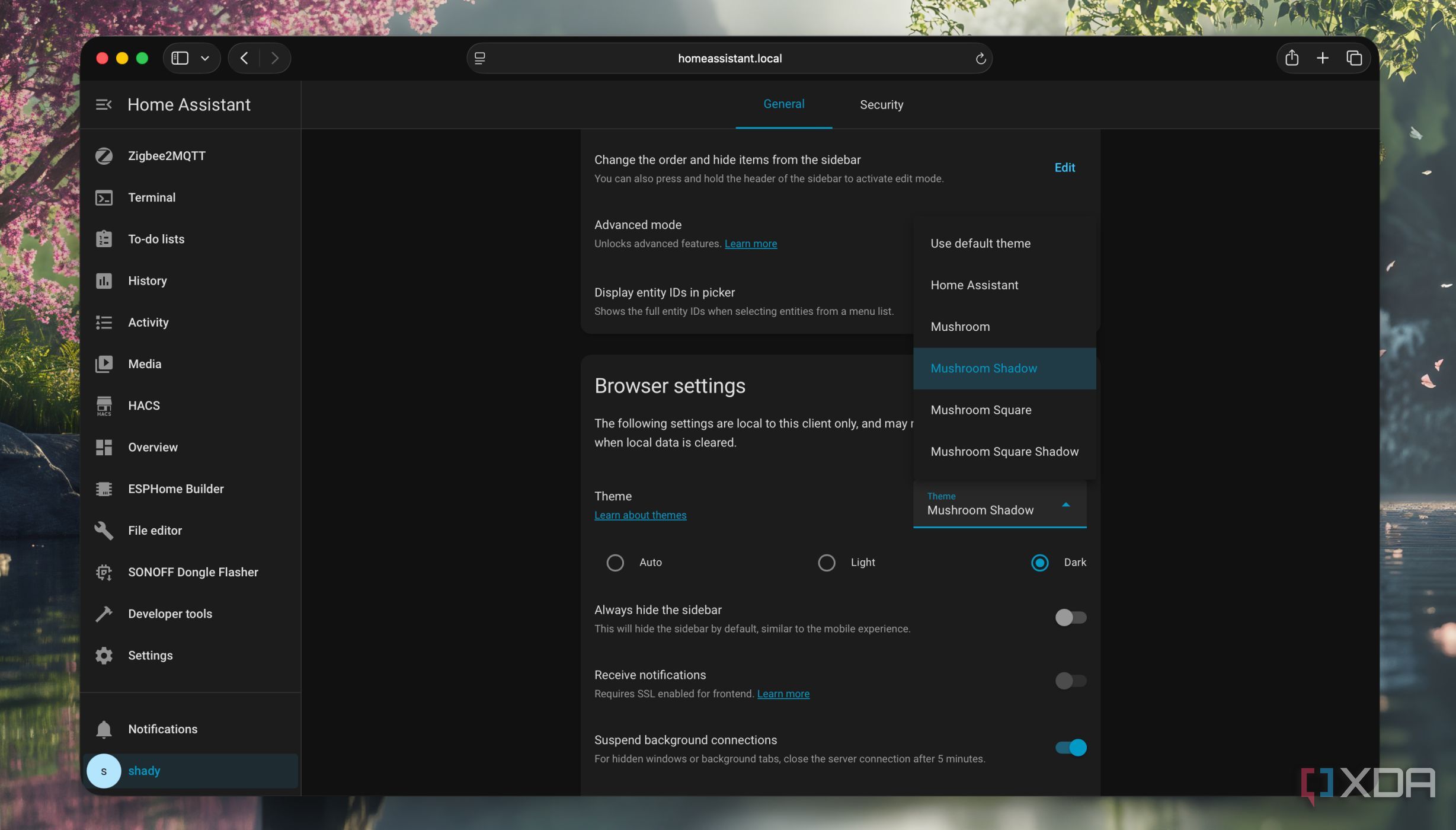The image size is (1456, 830).
Task: Open the Media player icon
Action: pyautogui.click(x=104, y=364)
